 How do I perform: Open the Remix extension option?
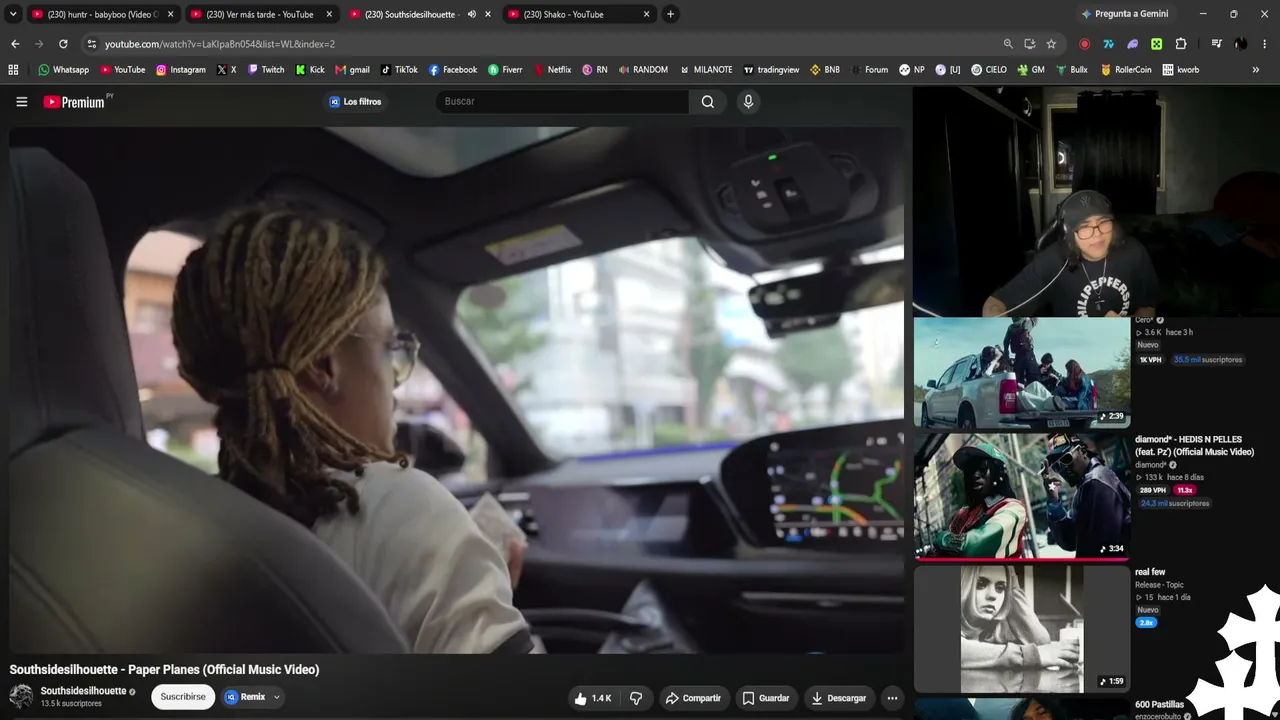[x=246, y=697]
